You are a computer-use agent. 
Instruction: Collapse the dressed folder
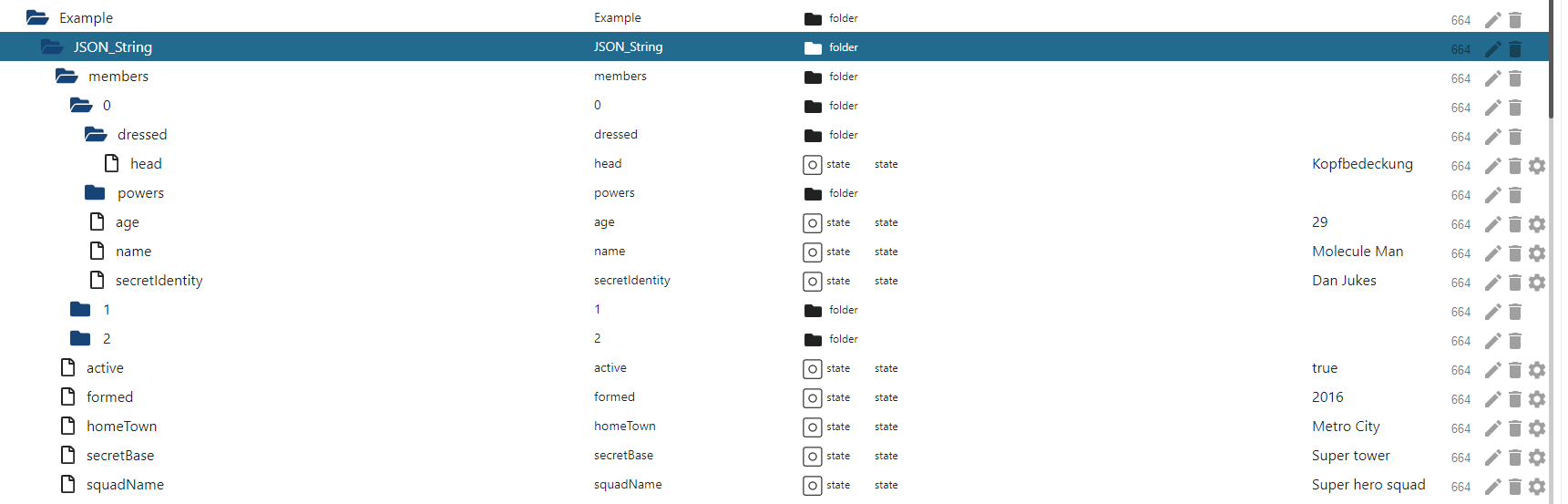coord(96,135)
